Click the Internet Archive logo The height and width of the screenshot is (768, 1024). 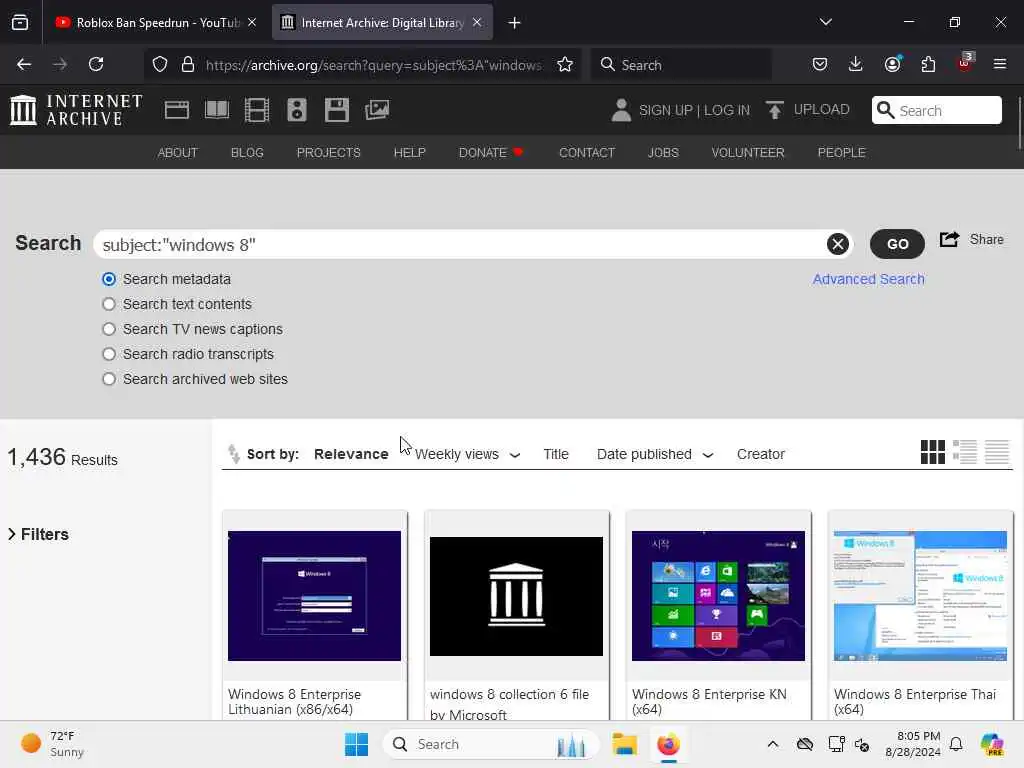coord(76,110)
